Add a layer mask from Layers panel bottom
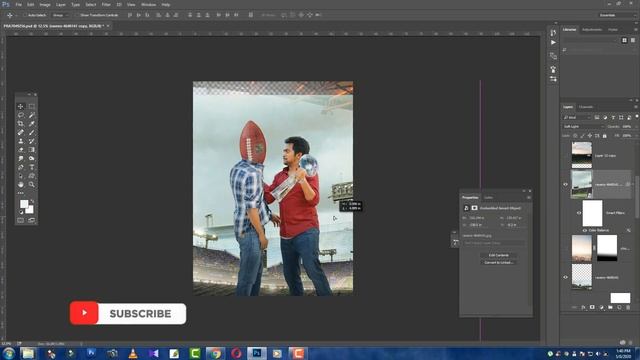 click(592, 307)
